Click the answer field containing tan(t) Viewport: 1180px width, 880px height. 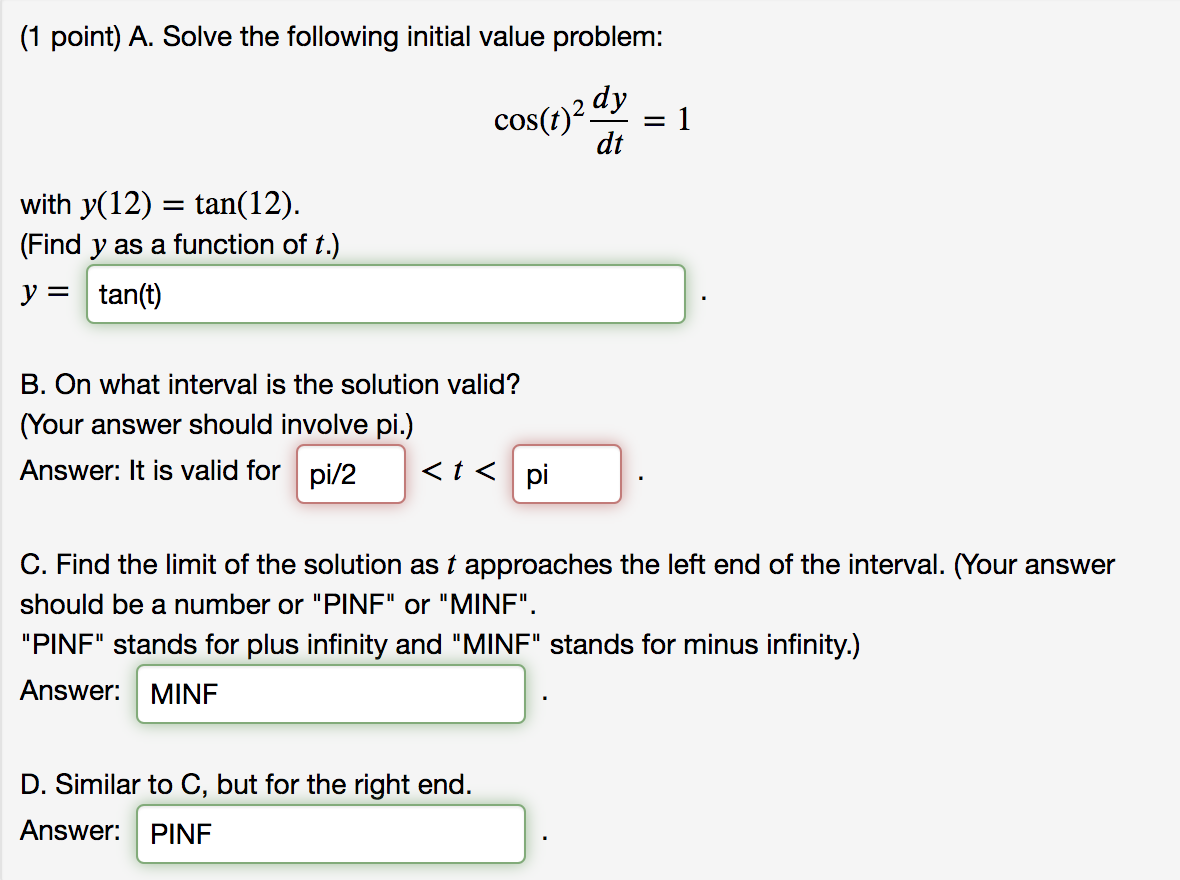[x=385, y=293]
